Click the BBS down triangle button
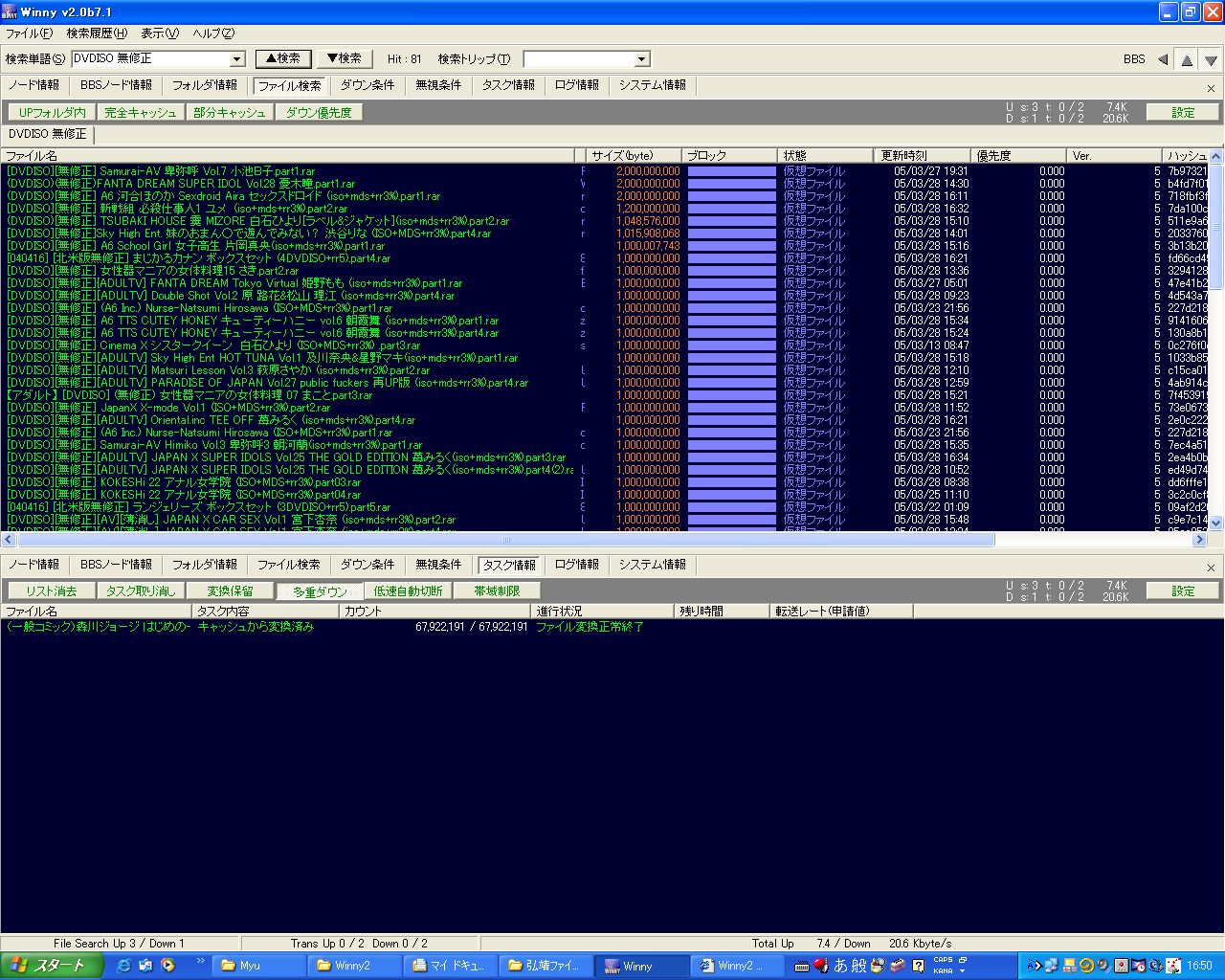 click(1211, 59)
